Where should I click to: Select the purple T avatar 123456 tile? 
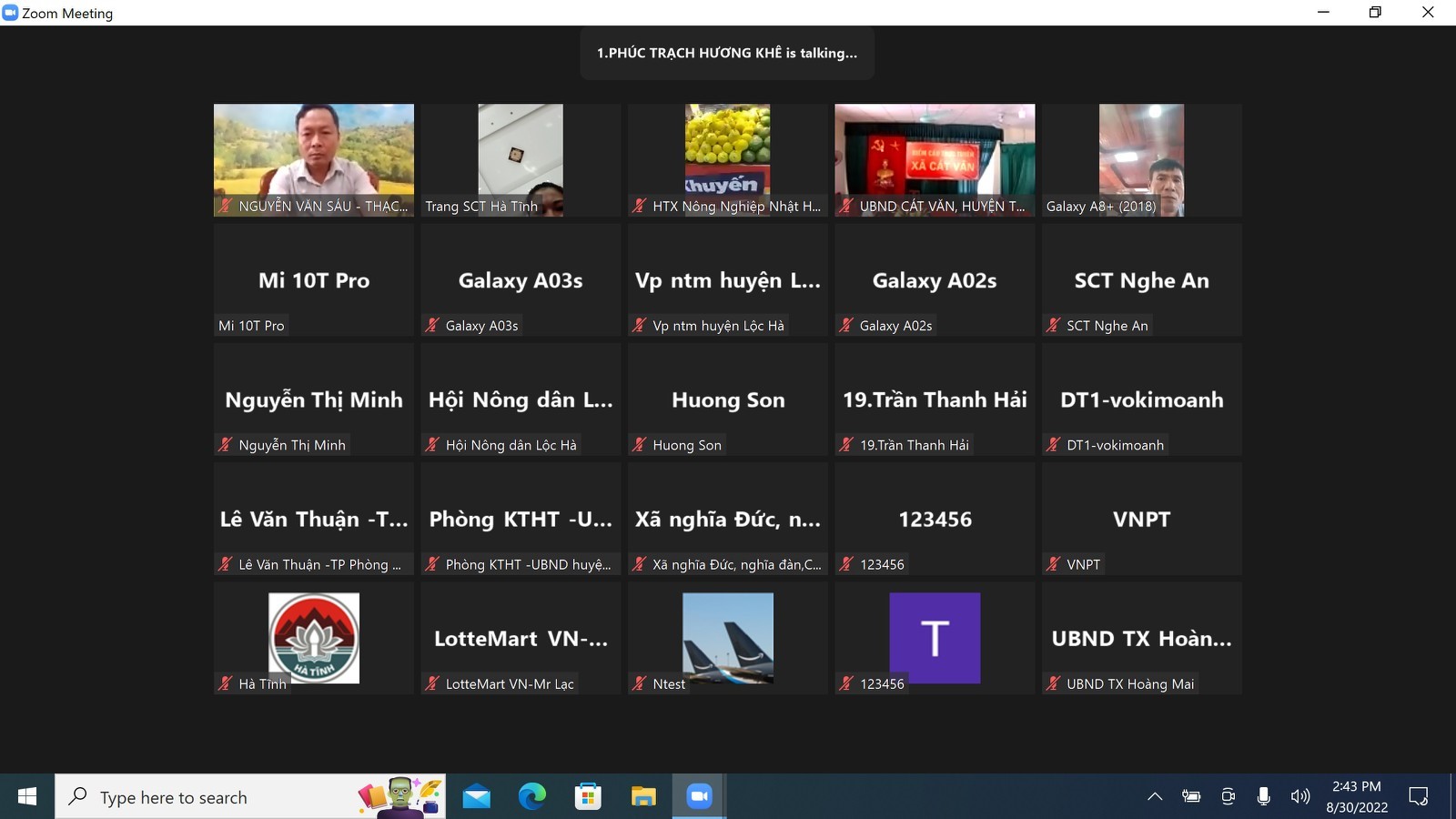click(935, 637)
